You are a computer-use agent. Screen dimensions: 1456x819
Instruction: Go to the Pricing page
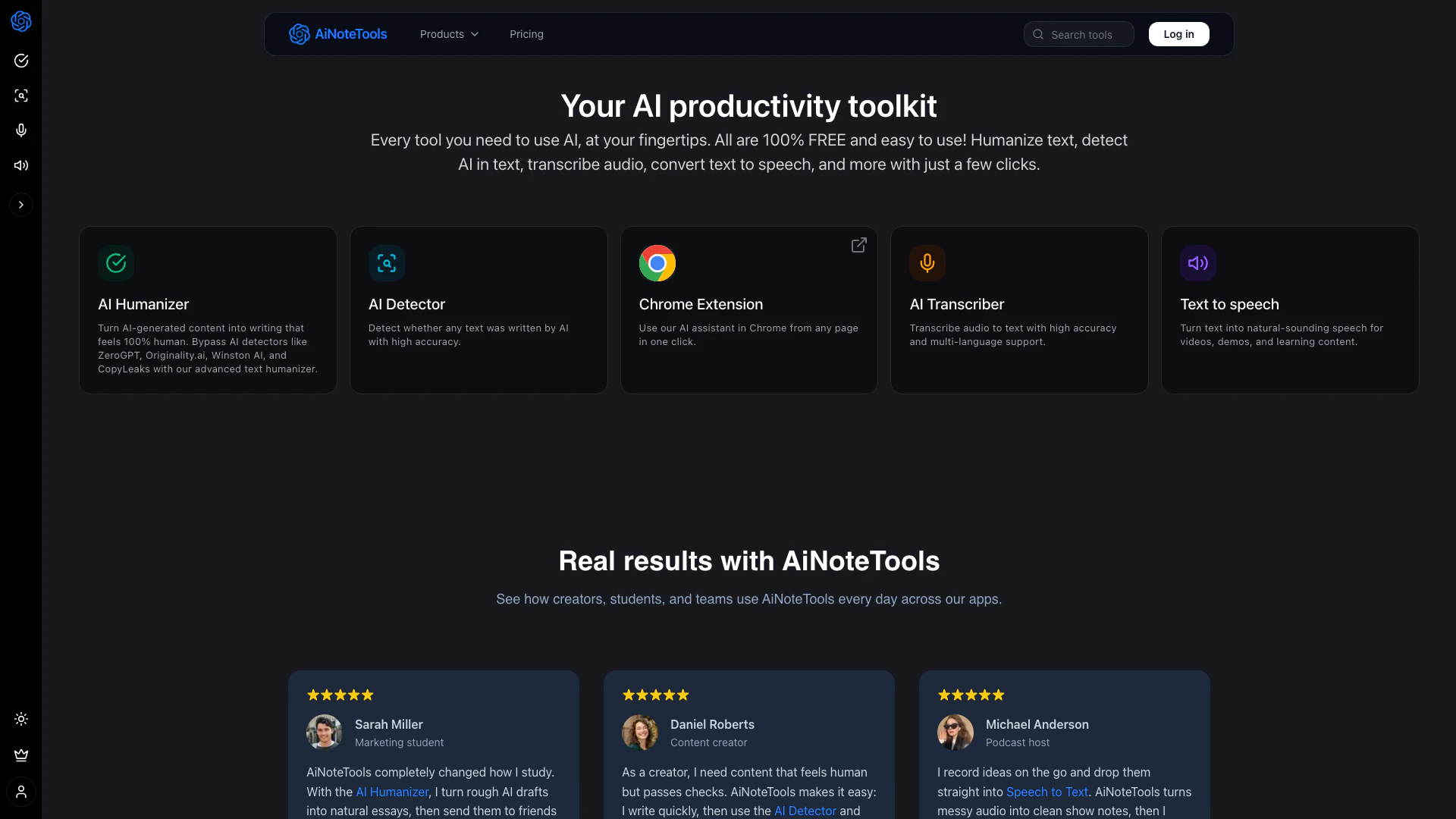click(x=526, y=34)
